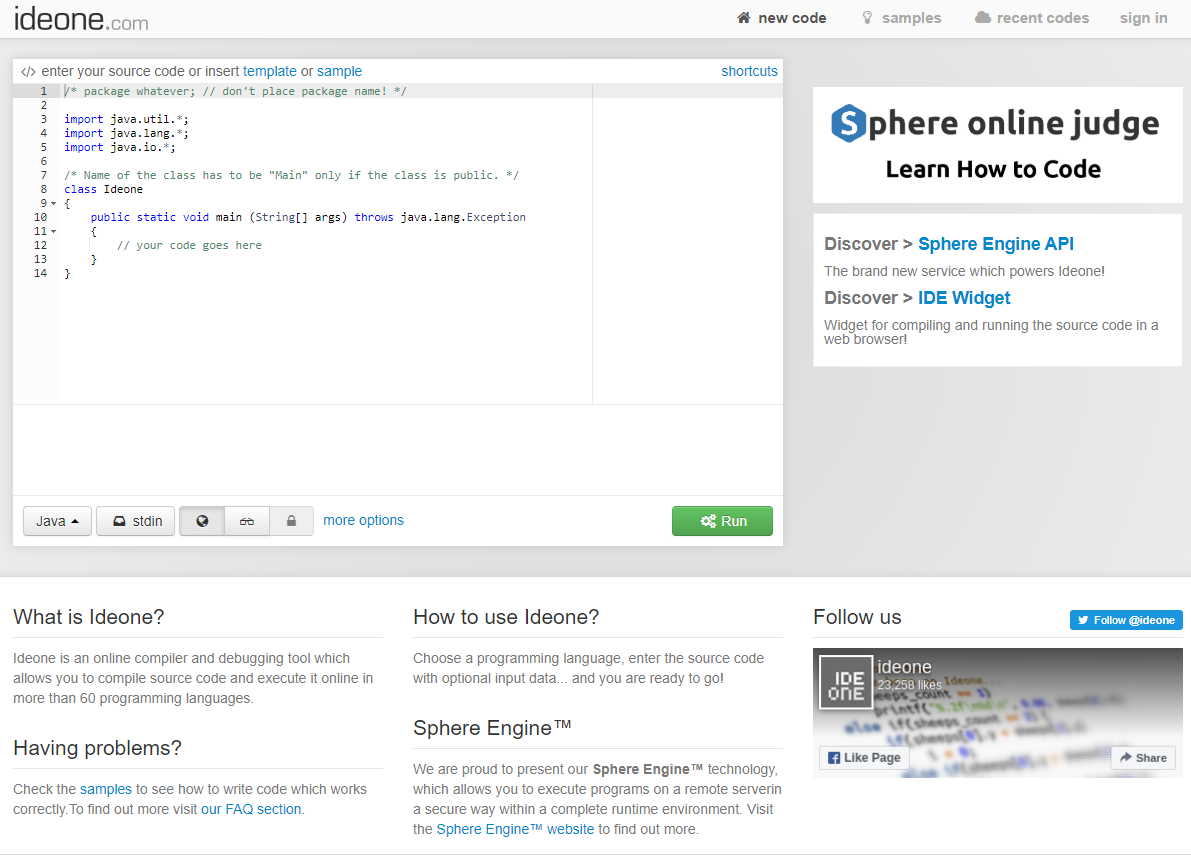Select the secret visibility glasses icon
This screenshot has width=1191, height=855.
click(247, 521)
